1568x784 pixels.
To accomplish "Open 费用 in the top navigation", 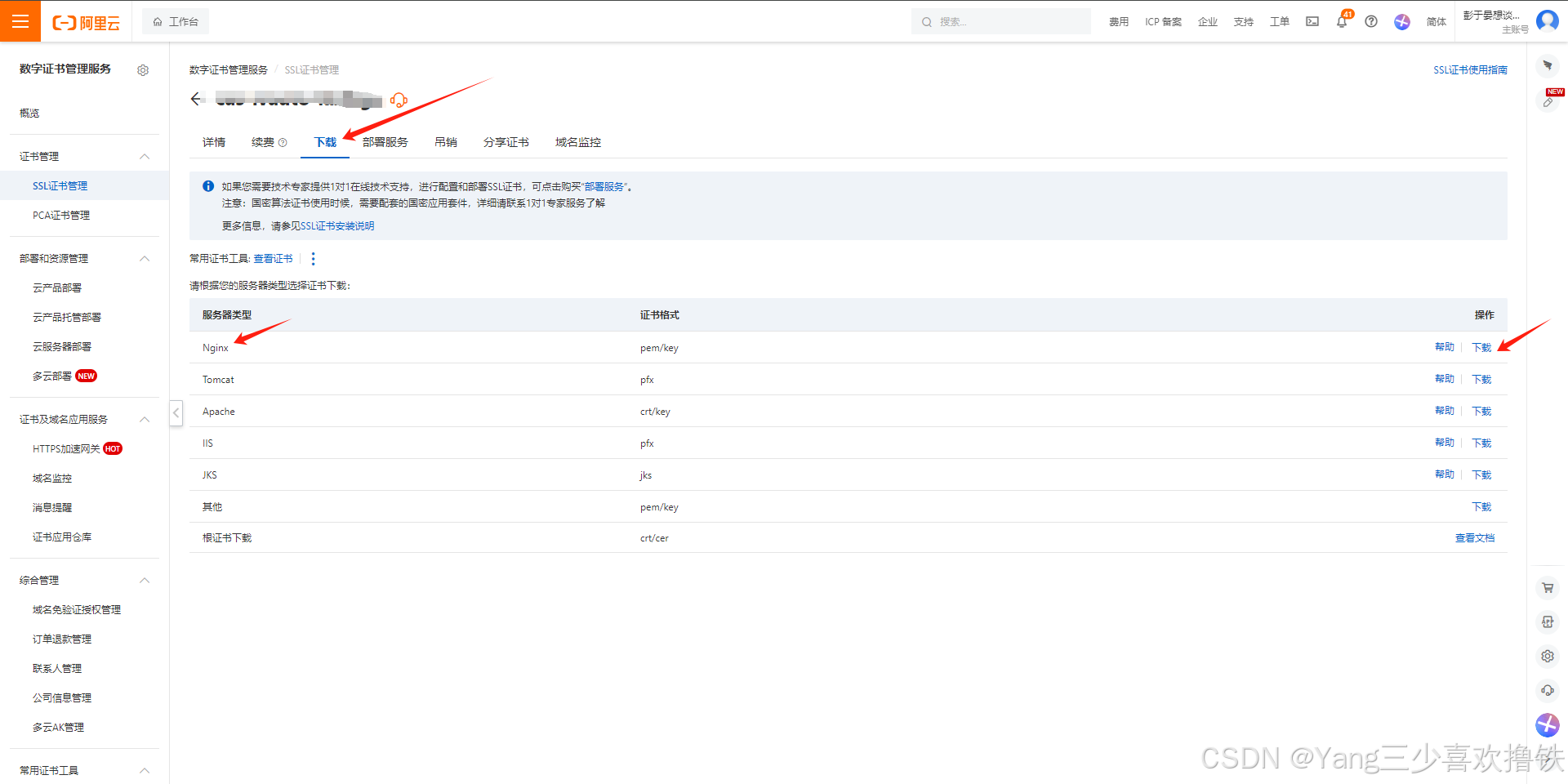I will [1119, 22].
